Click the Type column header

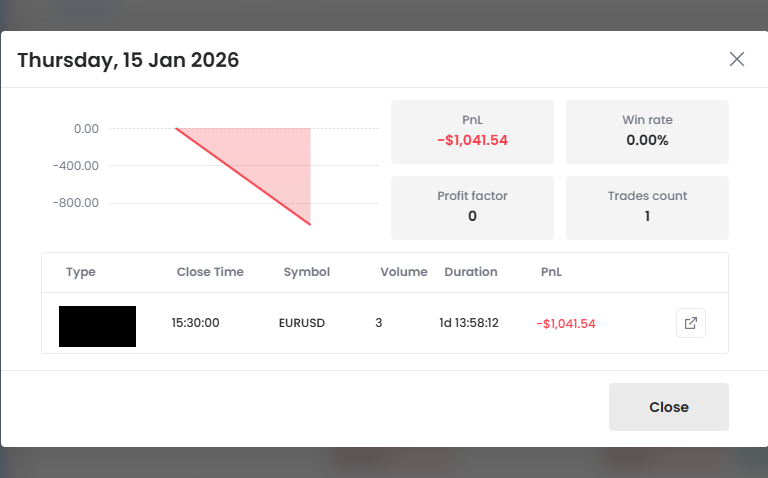point(81,272)
